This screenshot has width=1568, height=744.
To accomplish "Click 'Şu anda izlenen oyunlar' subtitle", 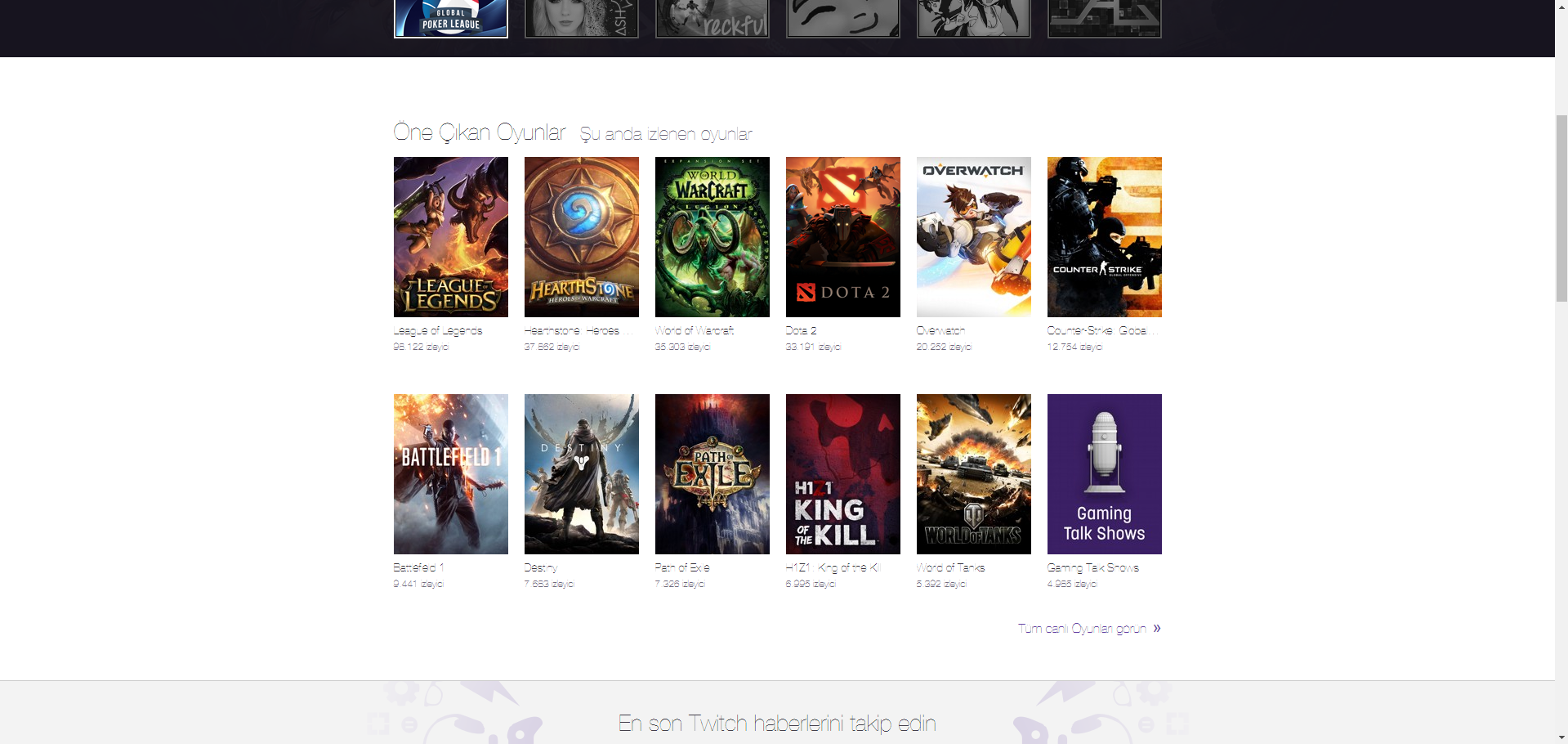I will tap(666, 134).
